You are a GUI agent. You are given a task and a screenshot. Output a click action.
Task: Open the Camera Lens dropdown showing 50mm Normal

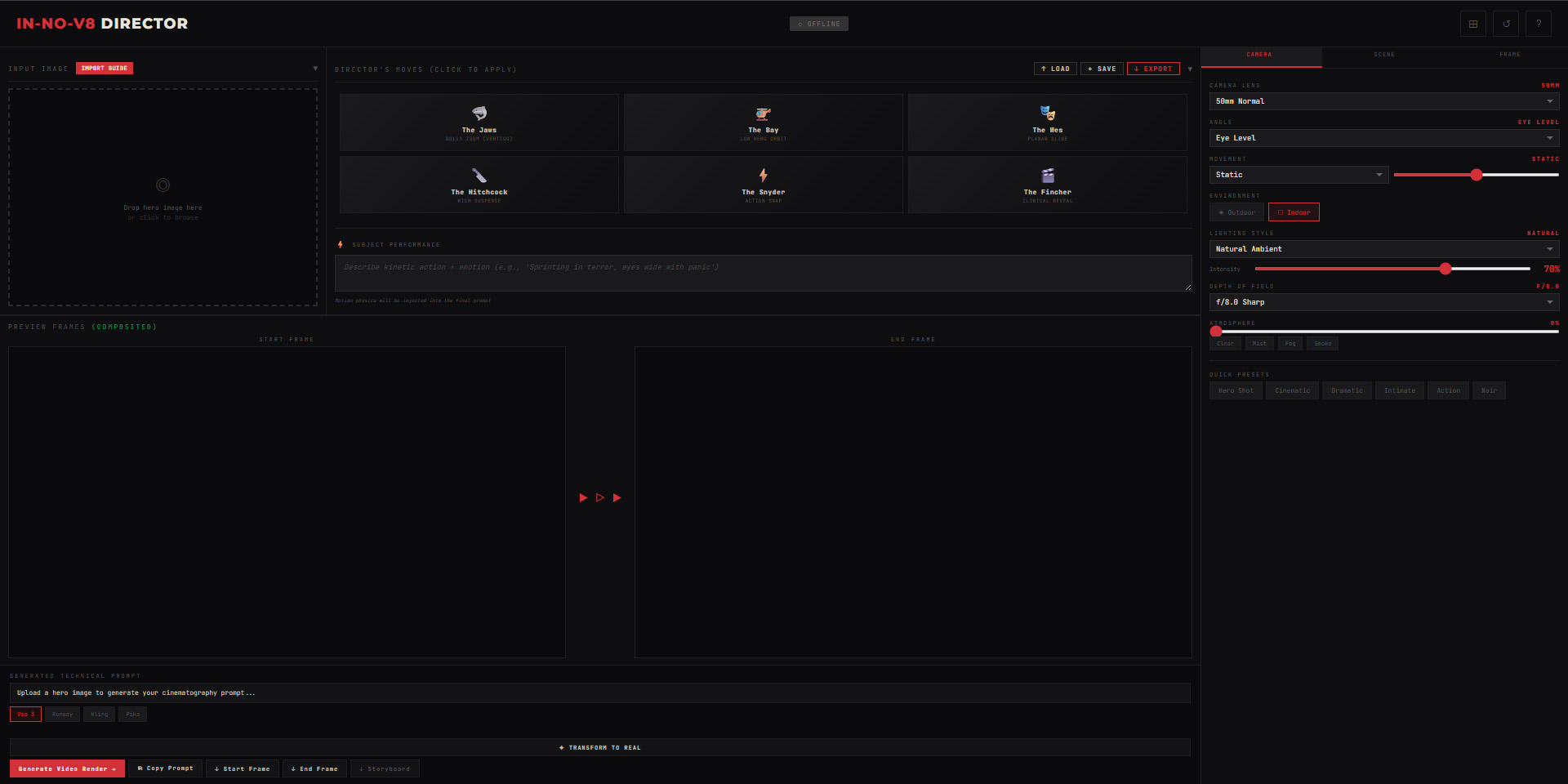click(x=1383, y=100)
